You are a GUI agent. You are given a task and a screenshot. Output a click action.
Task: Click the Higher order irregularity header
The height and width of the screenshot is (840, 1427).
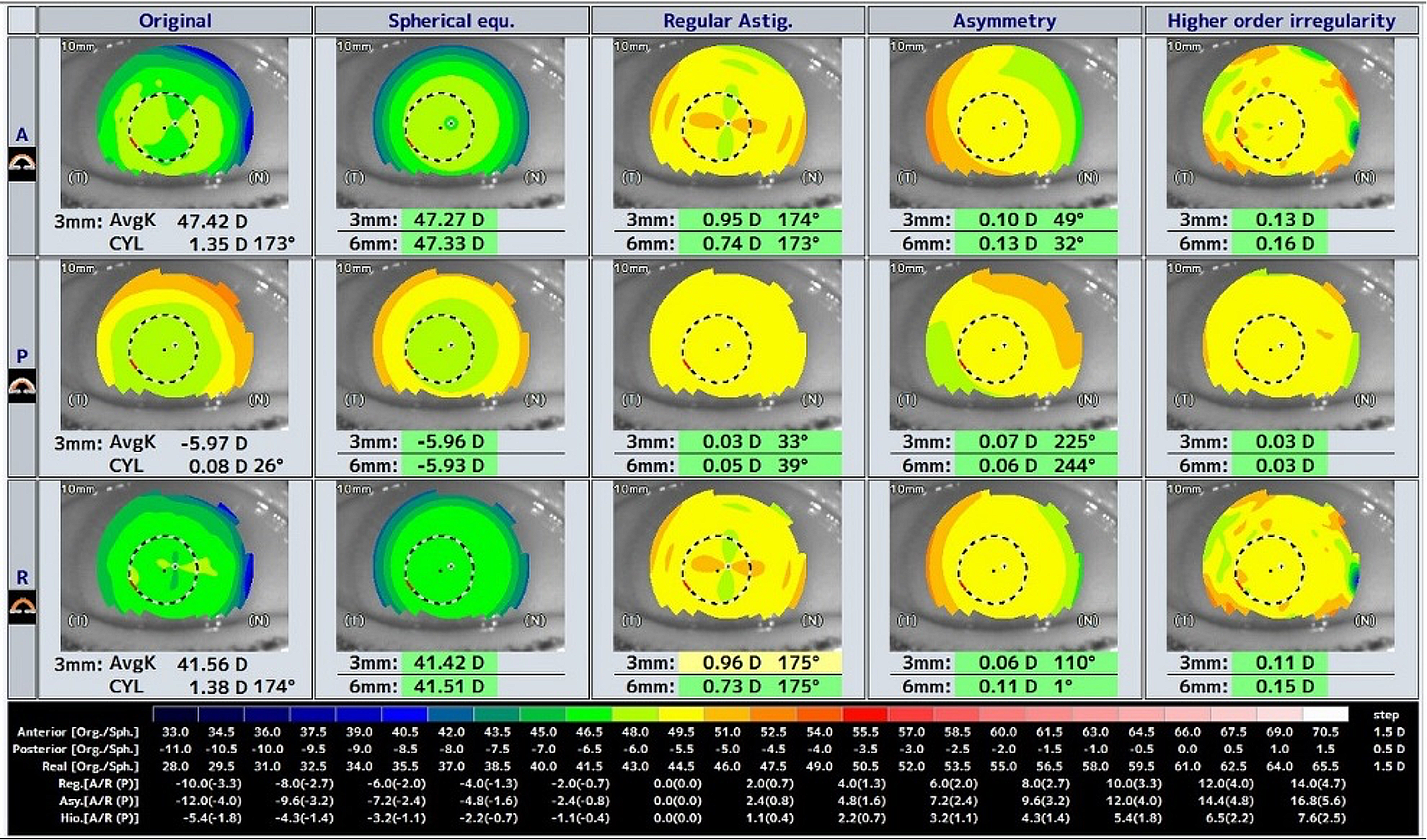1281,20
